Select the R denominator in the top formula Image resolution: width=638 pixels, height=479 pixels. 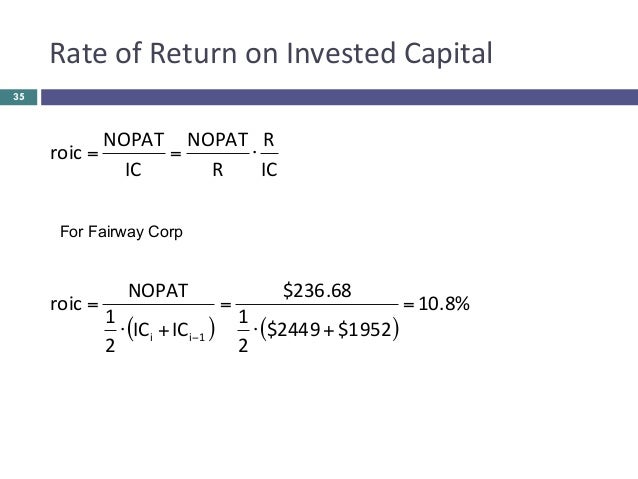[x=217, y=169]
